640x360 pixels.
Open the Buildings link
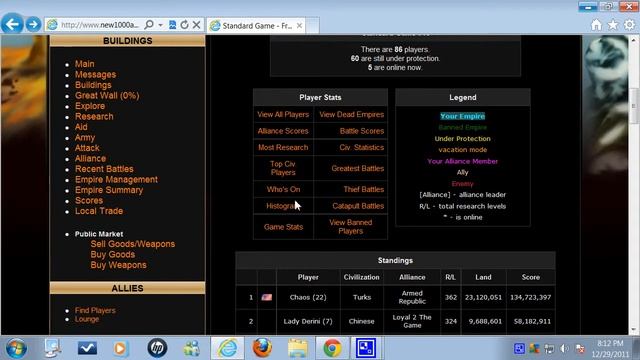coord(93,85)
